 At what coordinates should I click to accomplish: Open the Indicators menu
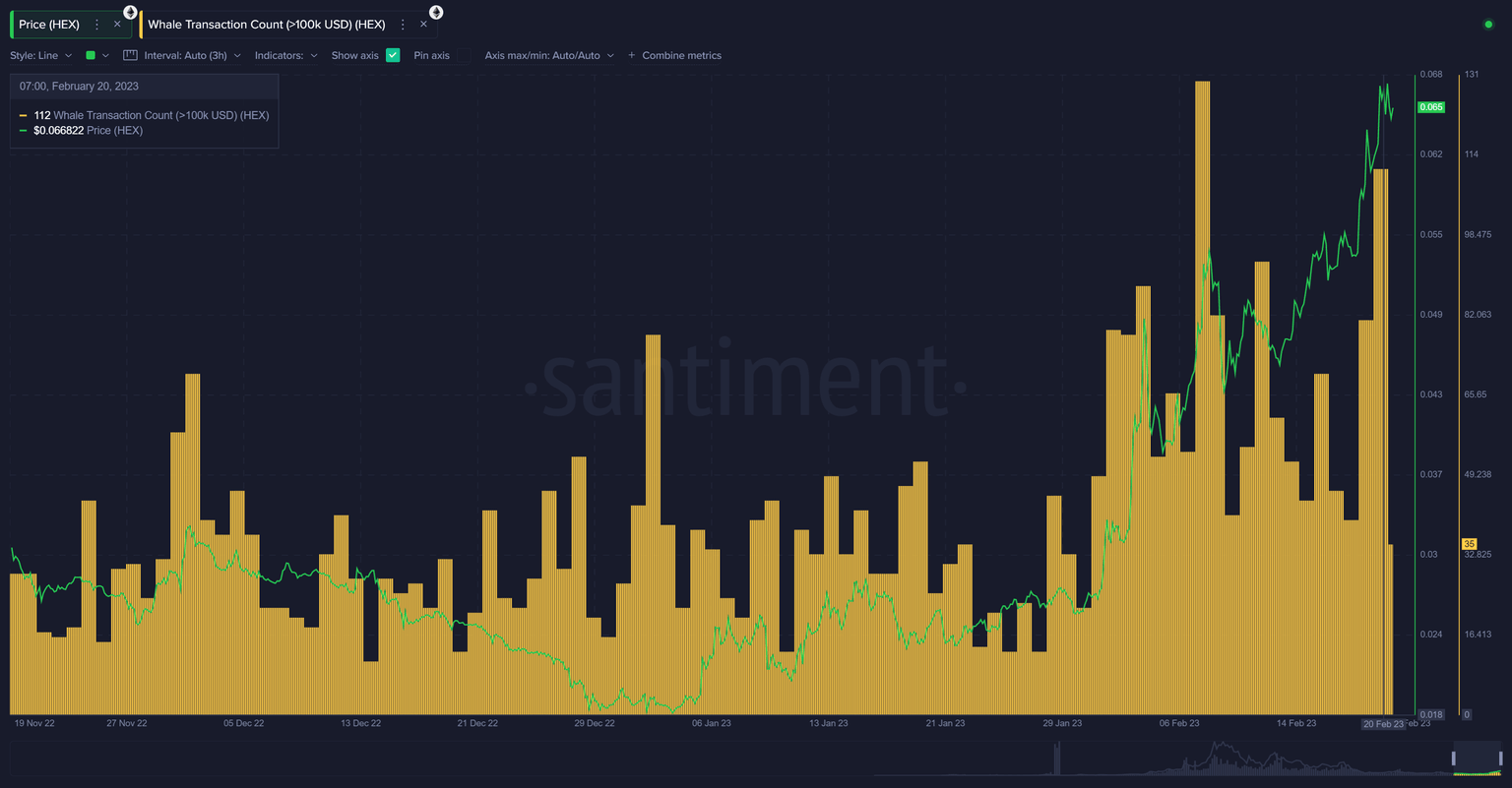point(285,55)
